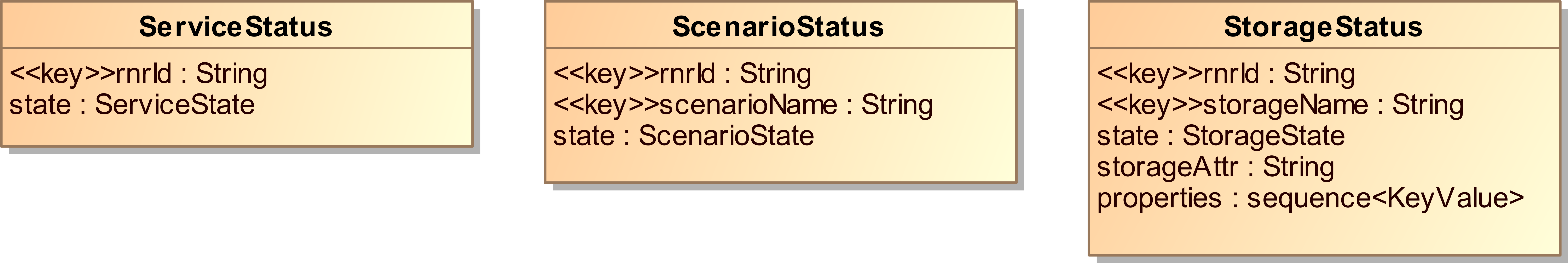Viewport: 1568px width, 263px height.
Task: Click the rnrId key attribute in ScenarioStatus
Action: click(682, 74)
